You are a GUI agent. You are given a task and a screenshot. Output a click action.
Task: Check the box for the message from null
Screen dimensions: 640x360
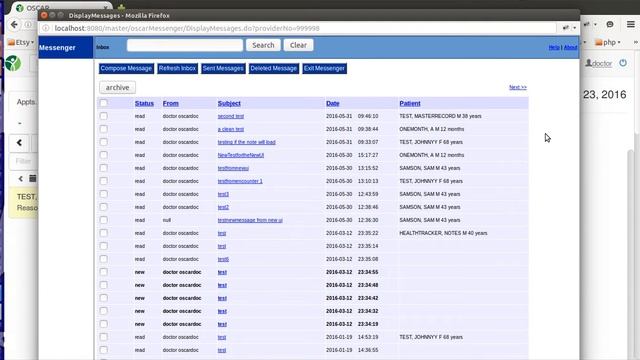104,220
